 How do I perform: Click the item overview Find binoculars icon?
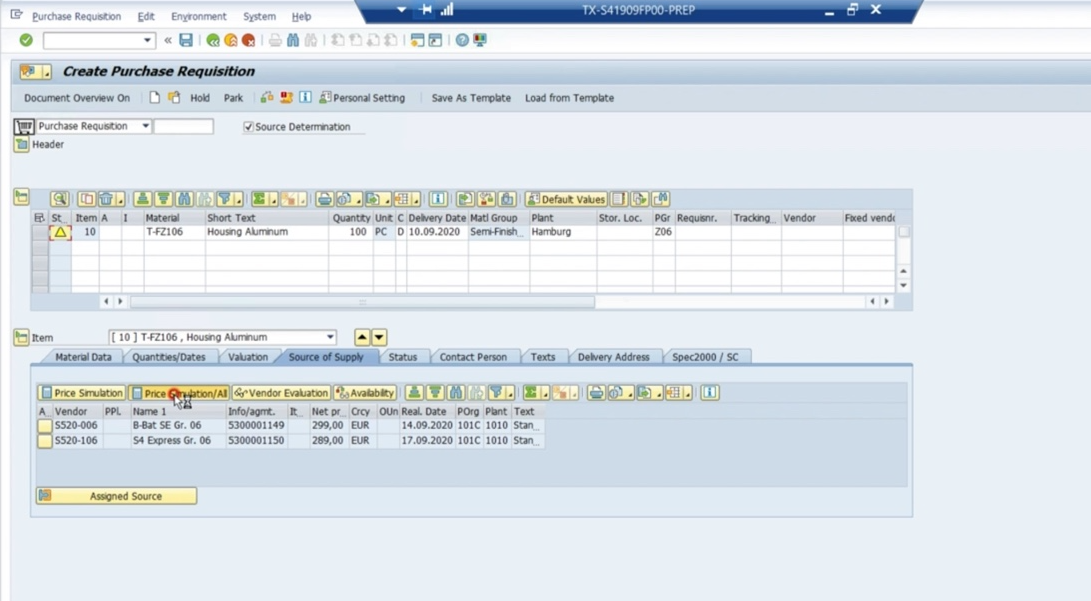(184, 199)
